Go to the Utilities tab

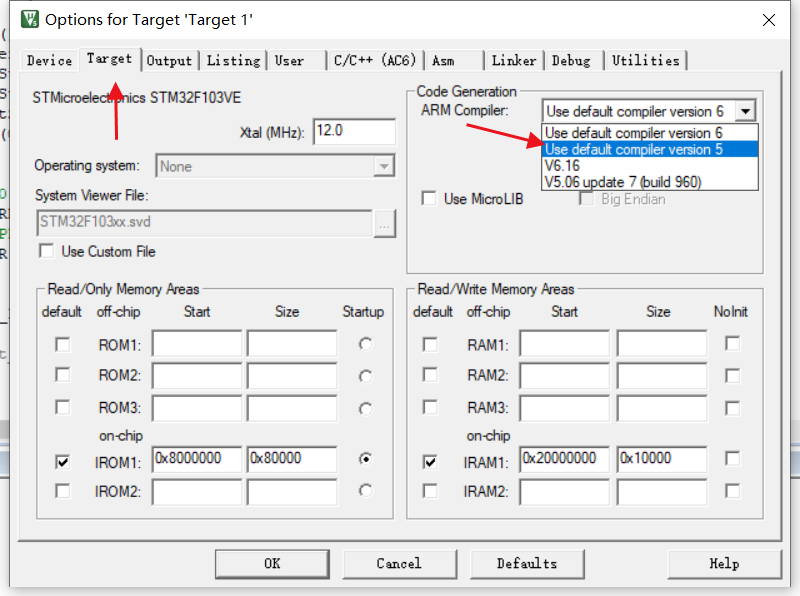(x=645, y=61)
